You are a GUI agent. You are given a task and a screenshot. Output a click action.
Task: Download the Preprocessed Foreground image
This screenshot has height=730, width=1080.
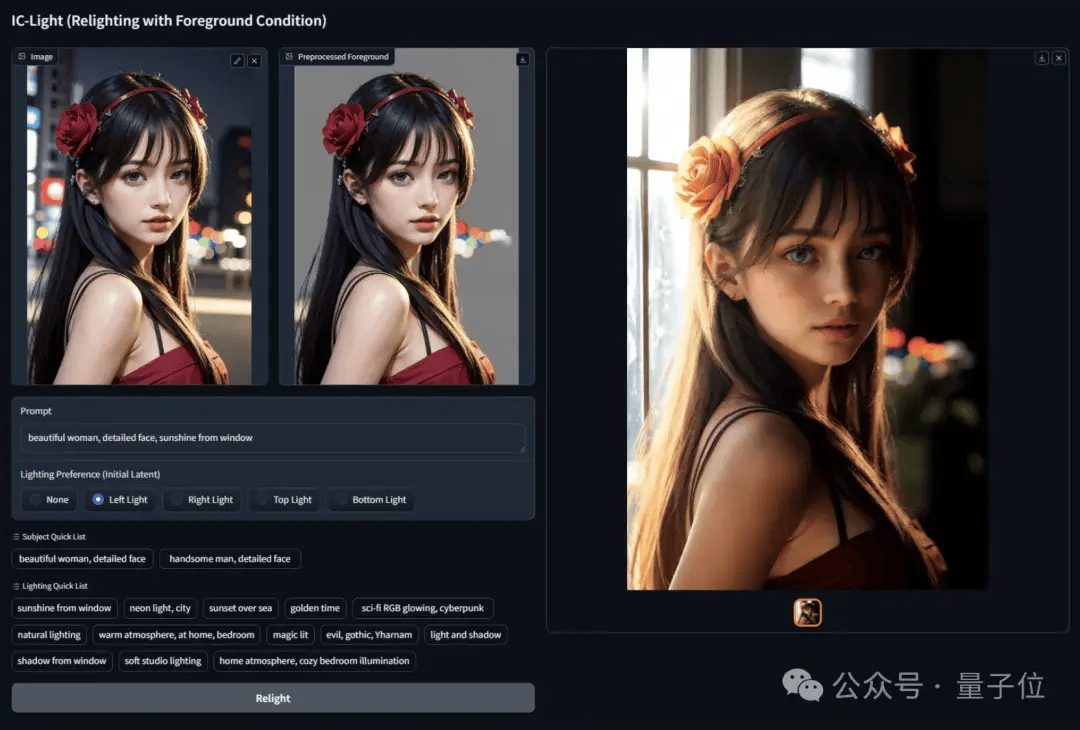pos(523,60)
